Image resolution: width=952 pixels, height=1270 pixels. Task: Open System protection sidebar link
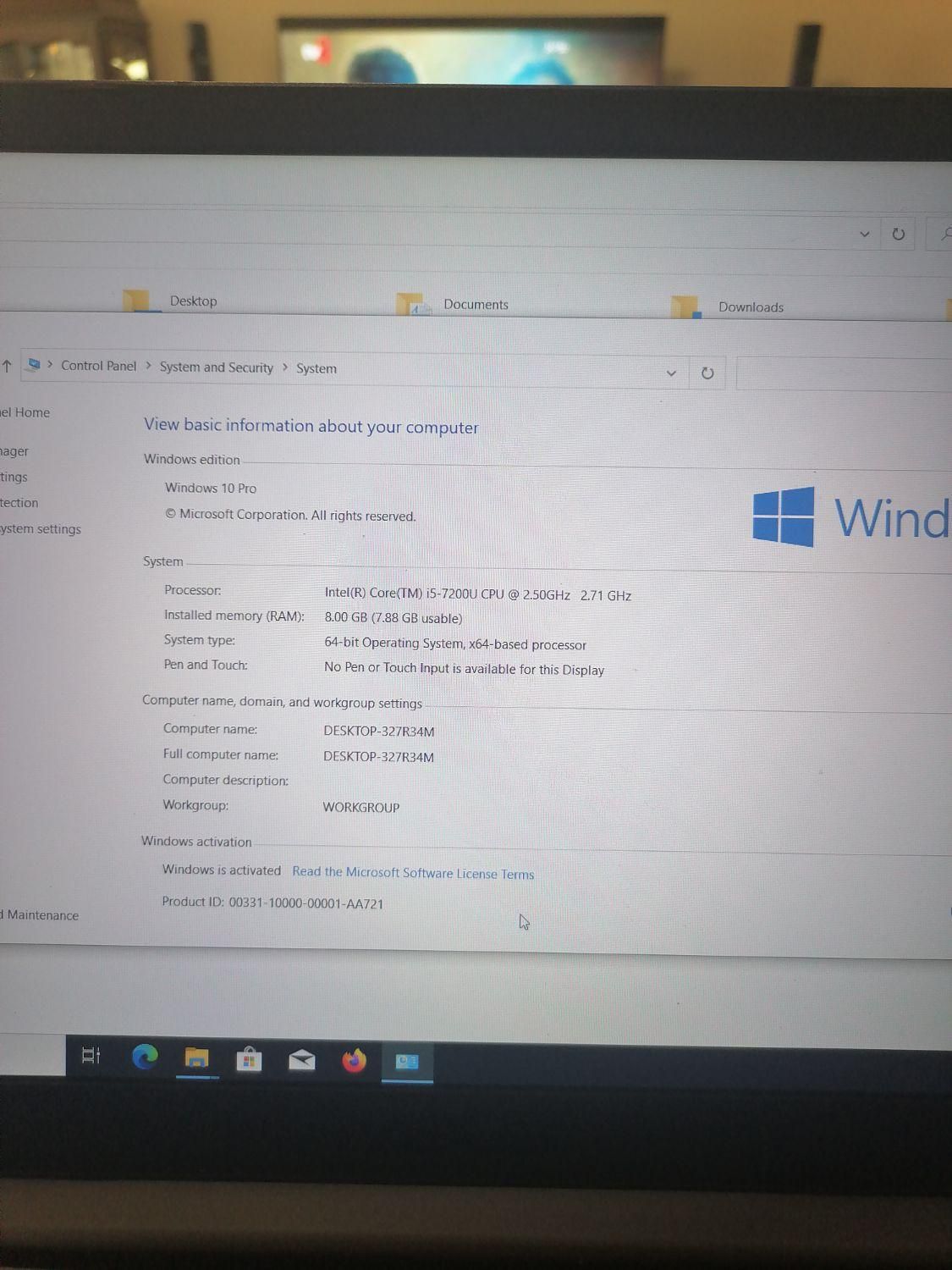point(19,503)
